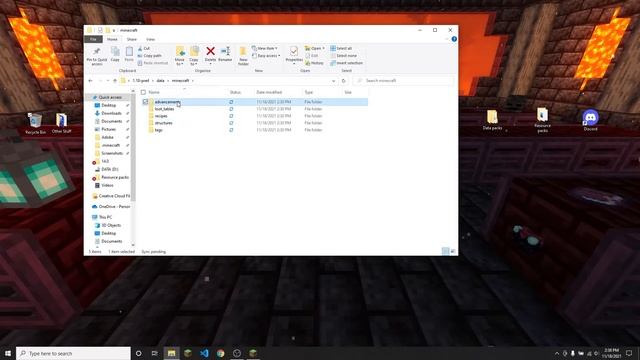Click Edit in the Open group
This screenshot has height=360, width=640.
(x=312, y=56)
